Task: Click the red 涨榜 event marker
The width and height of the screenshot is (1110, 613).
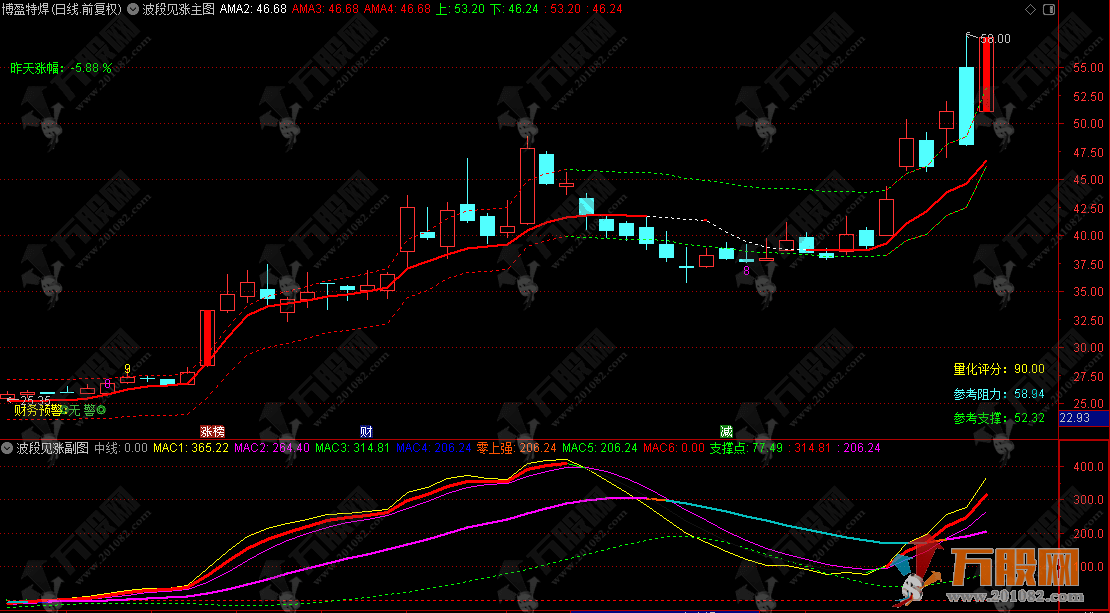Action: 212,431
